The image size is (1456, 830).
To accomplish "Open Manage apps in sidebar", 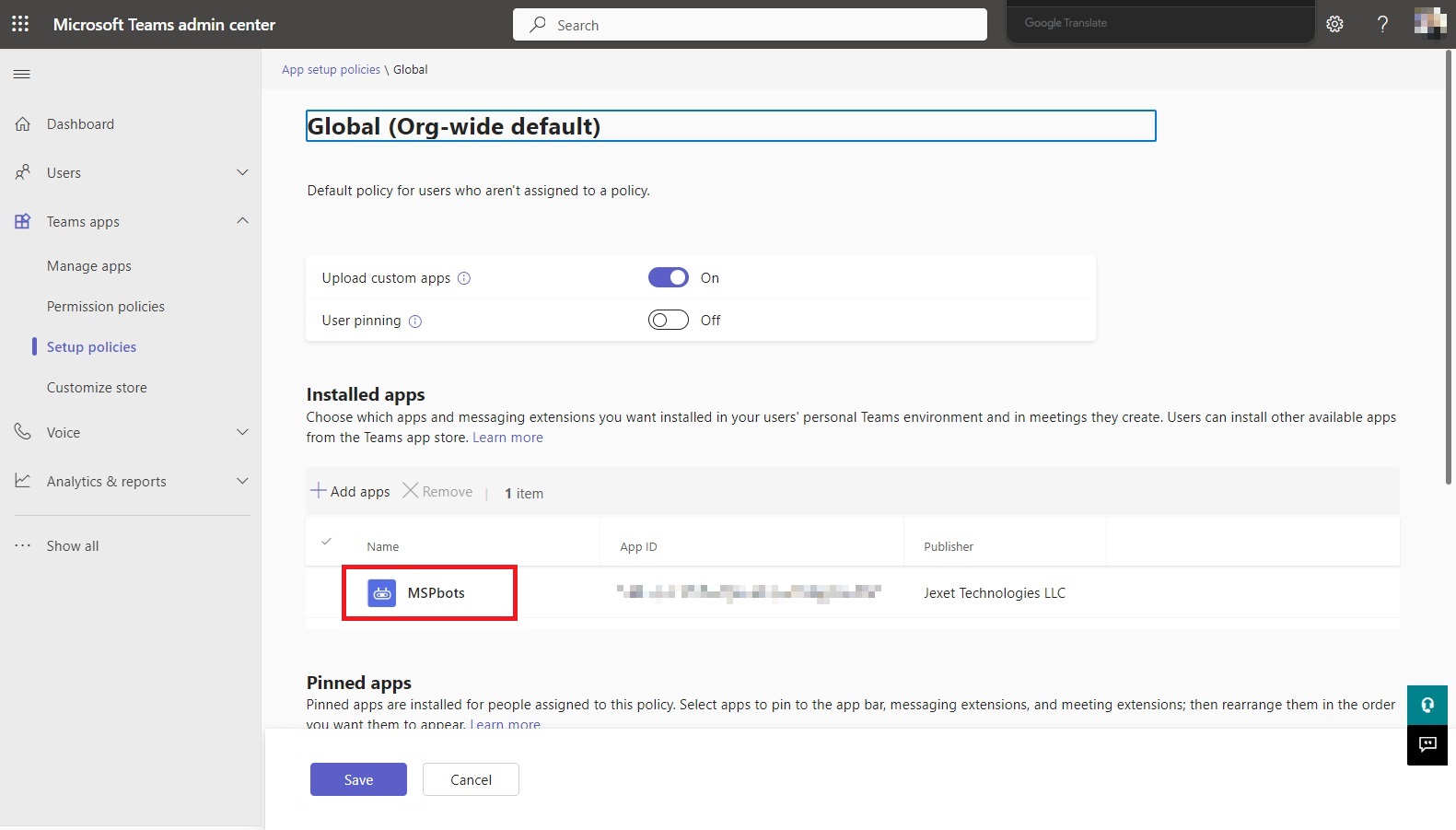I will point(89,266).
